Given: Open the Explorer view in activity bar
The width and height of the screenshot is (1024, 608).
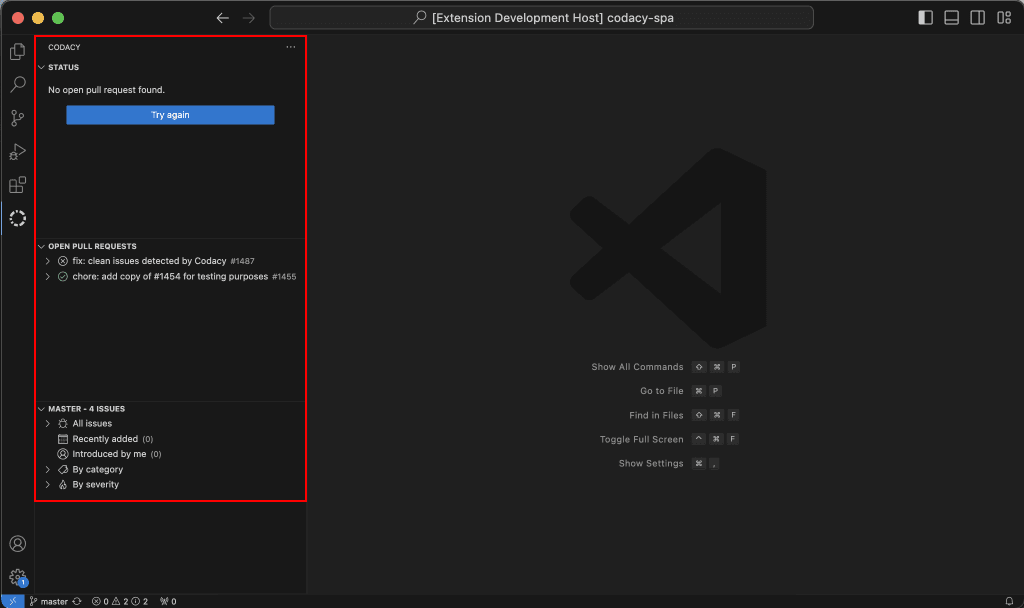Looking at the screenshot, I should point(17,51).
